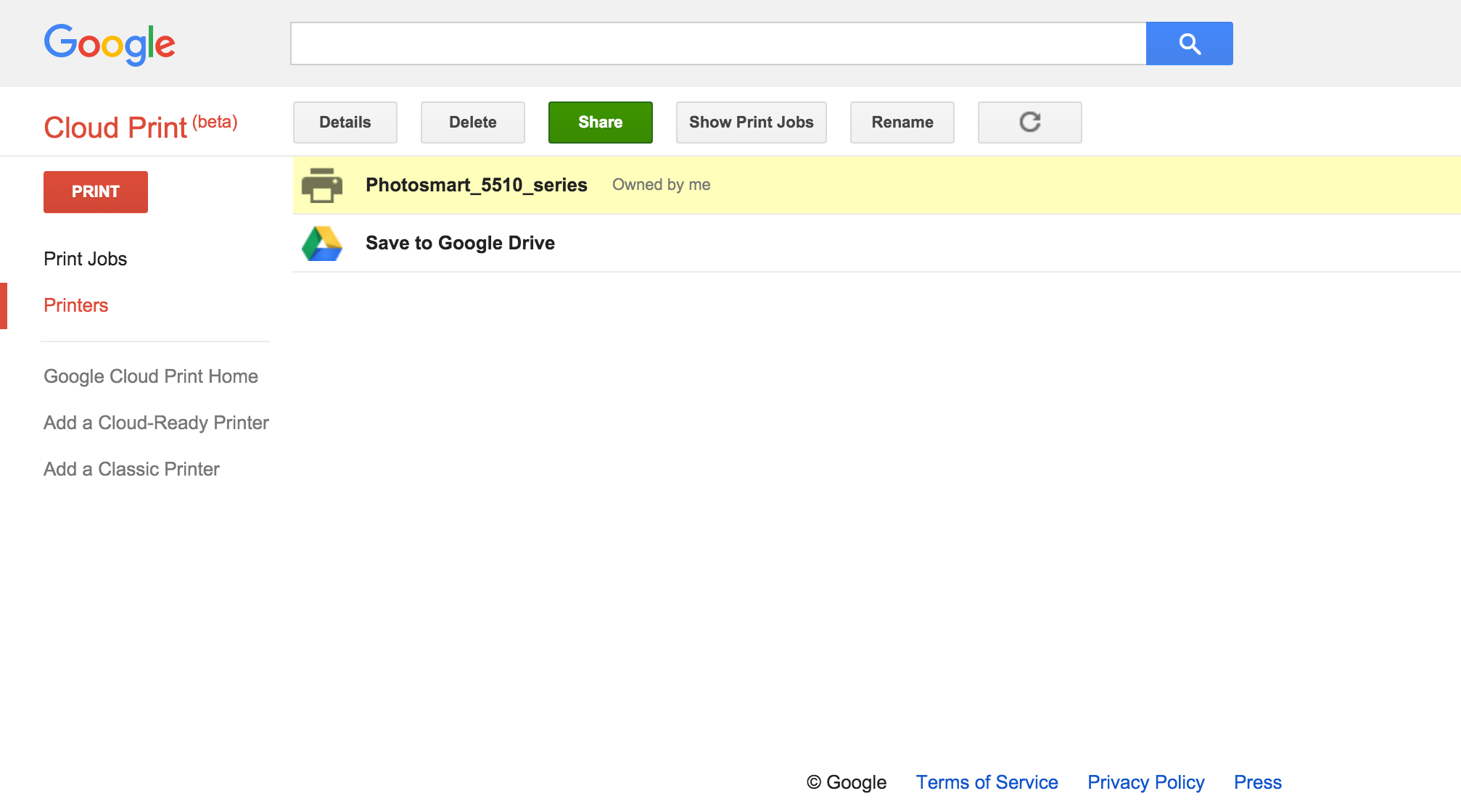Focus the search input field
The height and width of the screenshot is (812, 1461).
tap(718, 43)
